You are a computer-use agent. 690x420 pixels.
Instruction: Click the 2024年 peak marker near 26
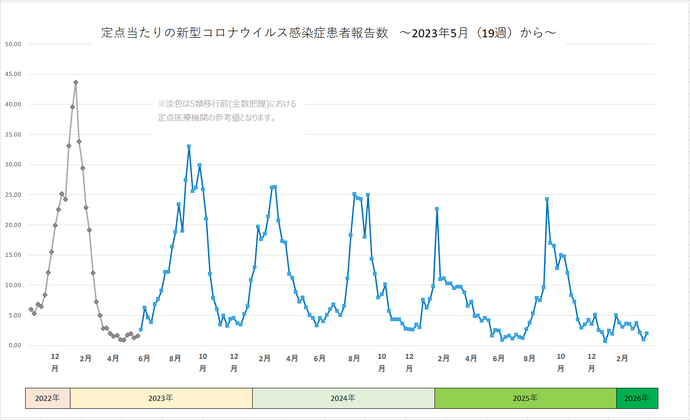[x=275, y=187]
